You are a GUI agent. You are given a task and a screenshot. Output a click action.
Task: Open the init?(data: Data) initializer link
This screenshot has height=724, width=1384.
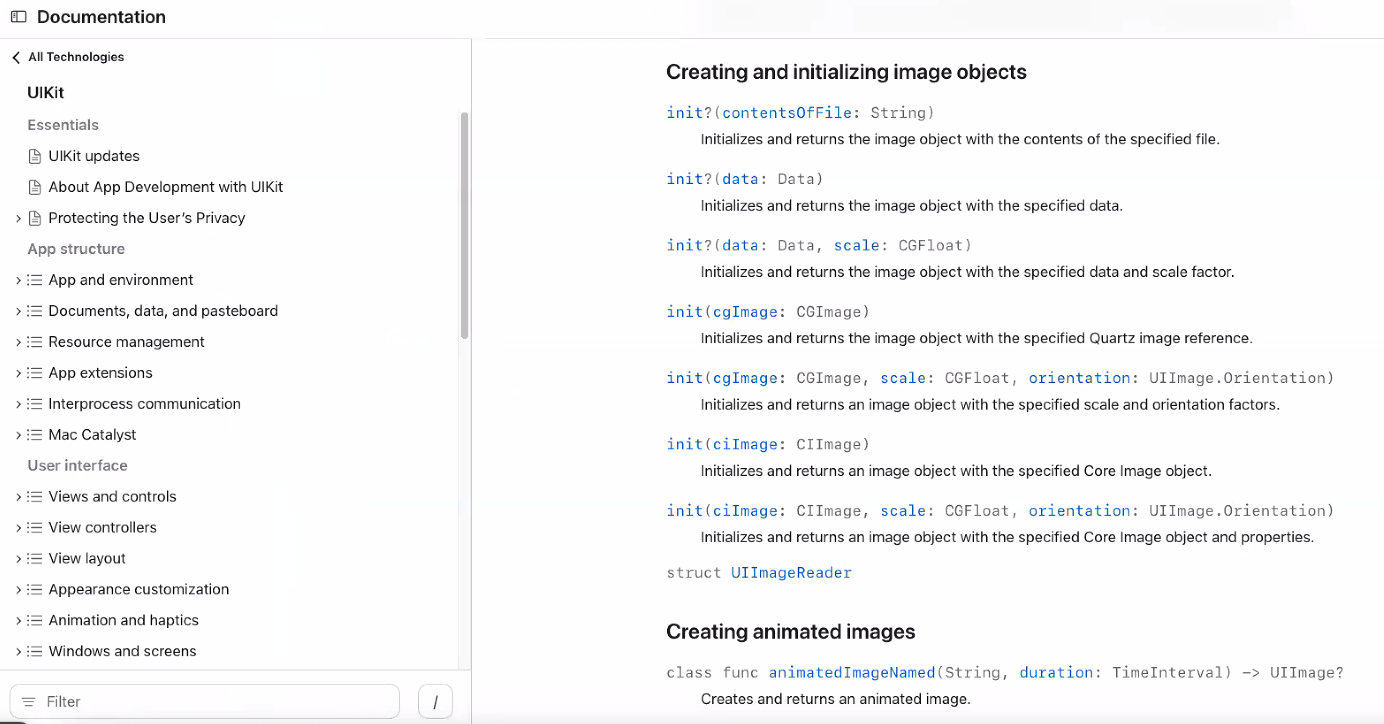pyautogui.click(x=745, y=179)
